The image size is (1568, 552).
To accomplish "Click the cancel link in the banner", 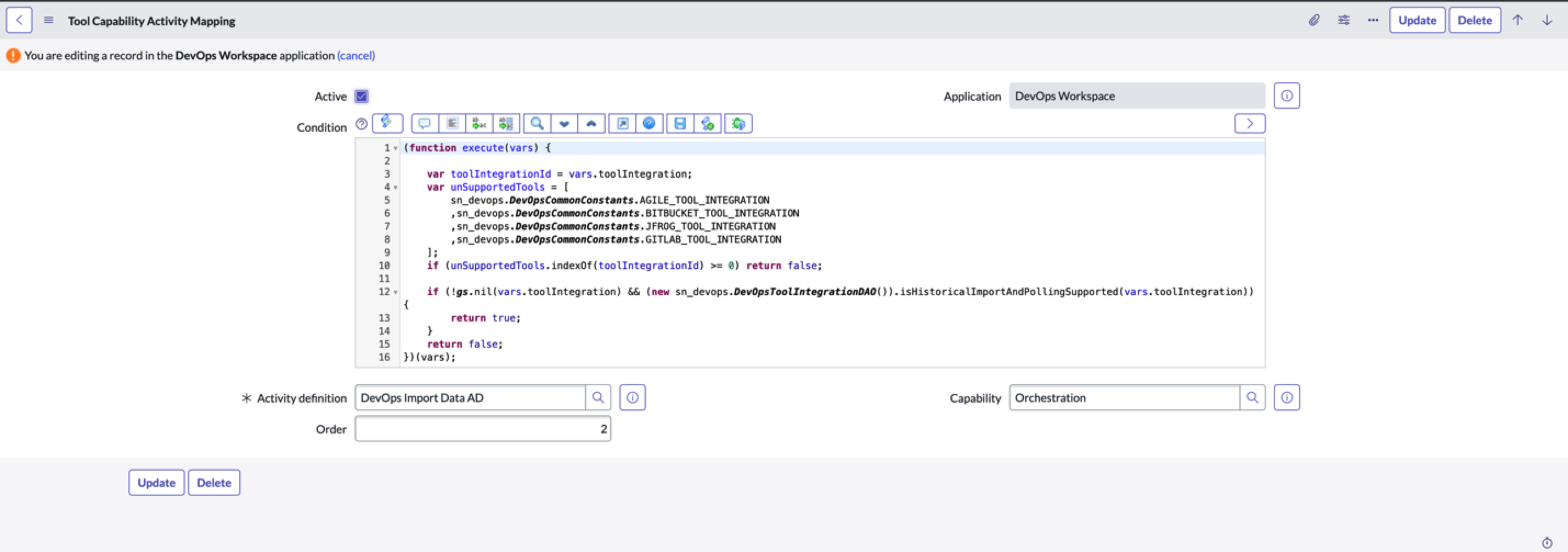I will (x=356, y=55).
